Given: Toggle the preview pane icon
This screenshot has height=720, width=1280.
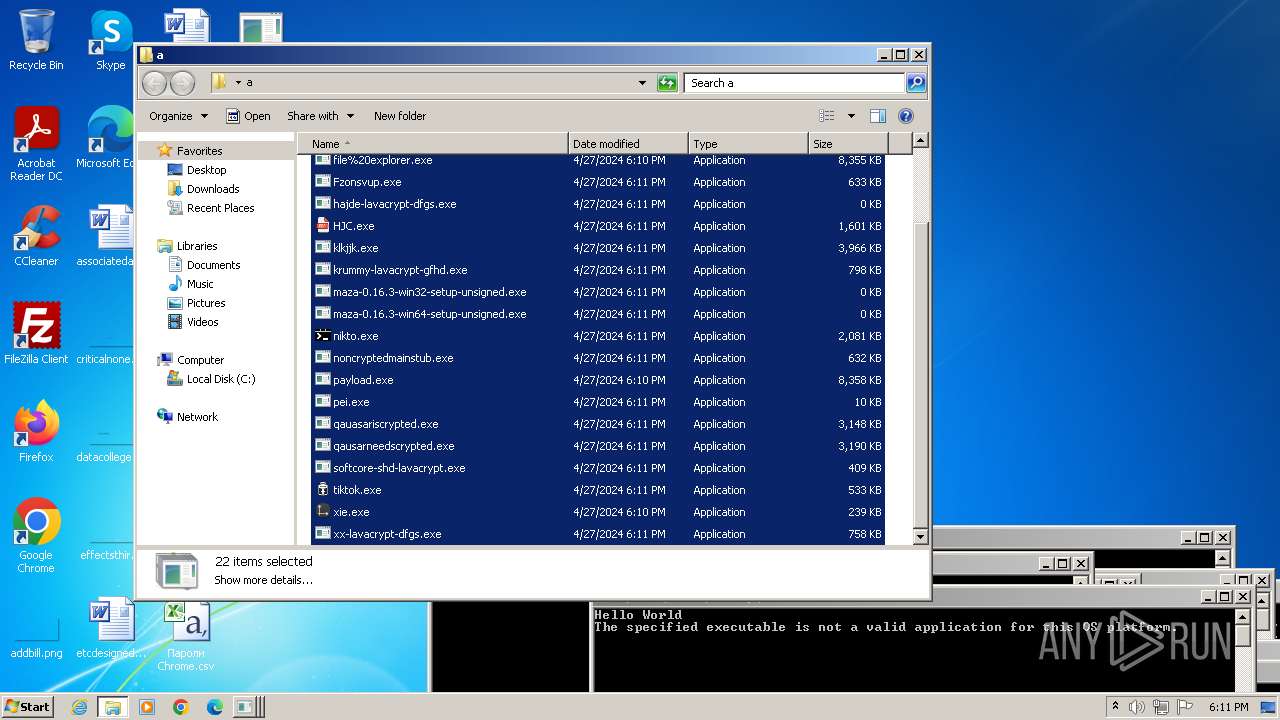Looking at the screenshot, I should pyautogui.click(x=877, y=116).
